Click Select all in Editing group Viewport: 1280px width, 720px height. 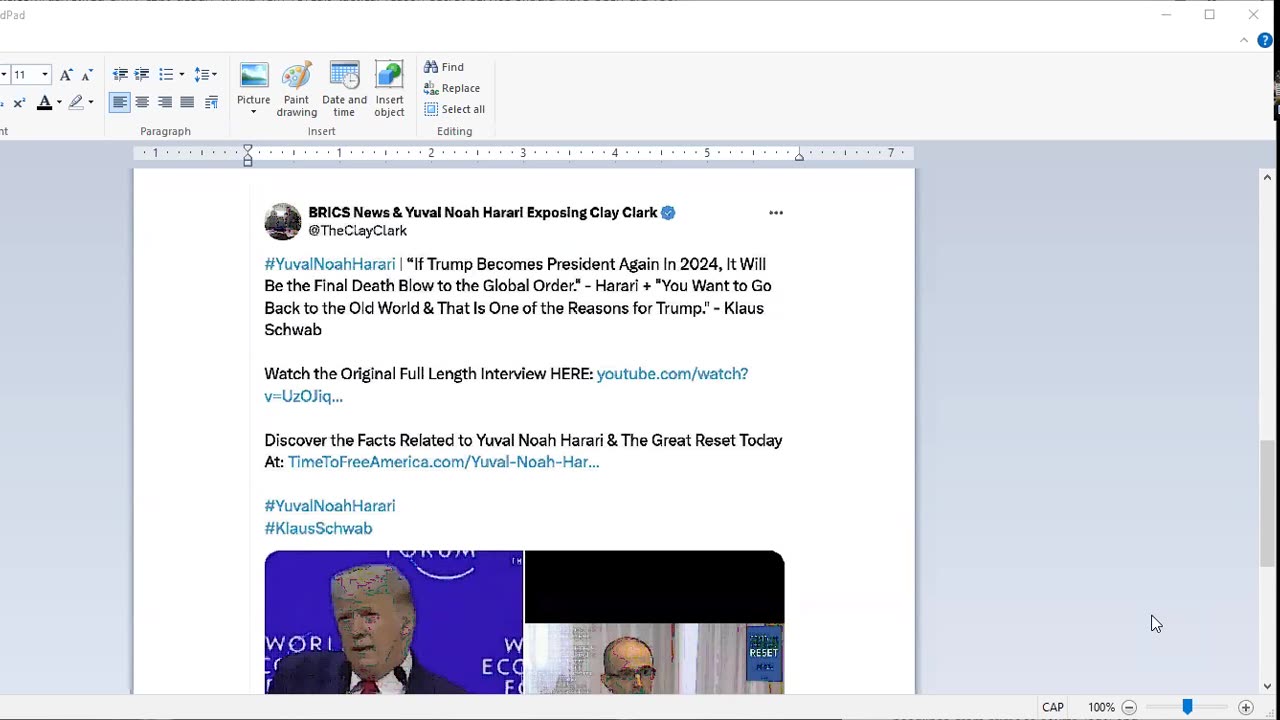tap(455, 109)
